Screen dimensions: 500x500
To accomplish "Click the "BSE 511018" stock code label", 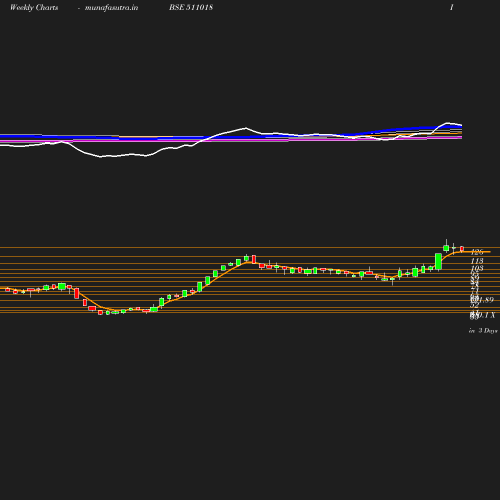I will 191,7.
